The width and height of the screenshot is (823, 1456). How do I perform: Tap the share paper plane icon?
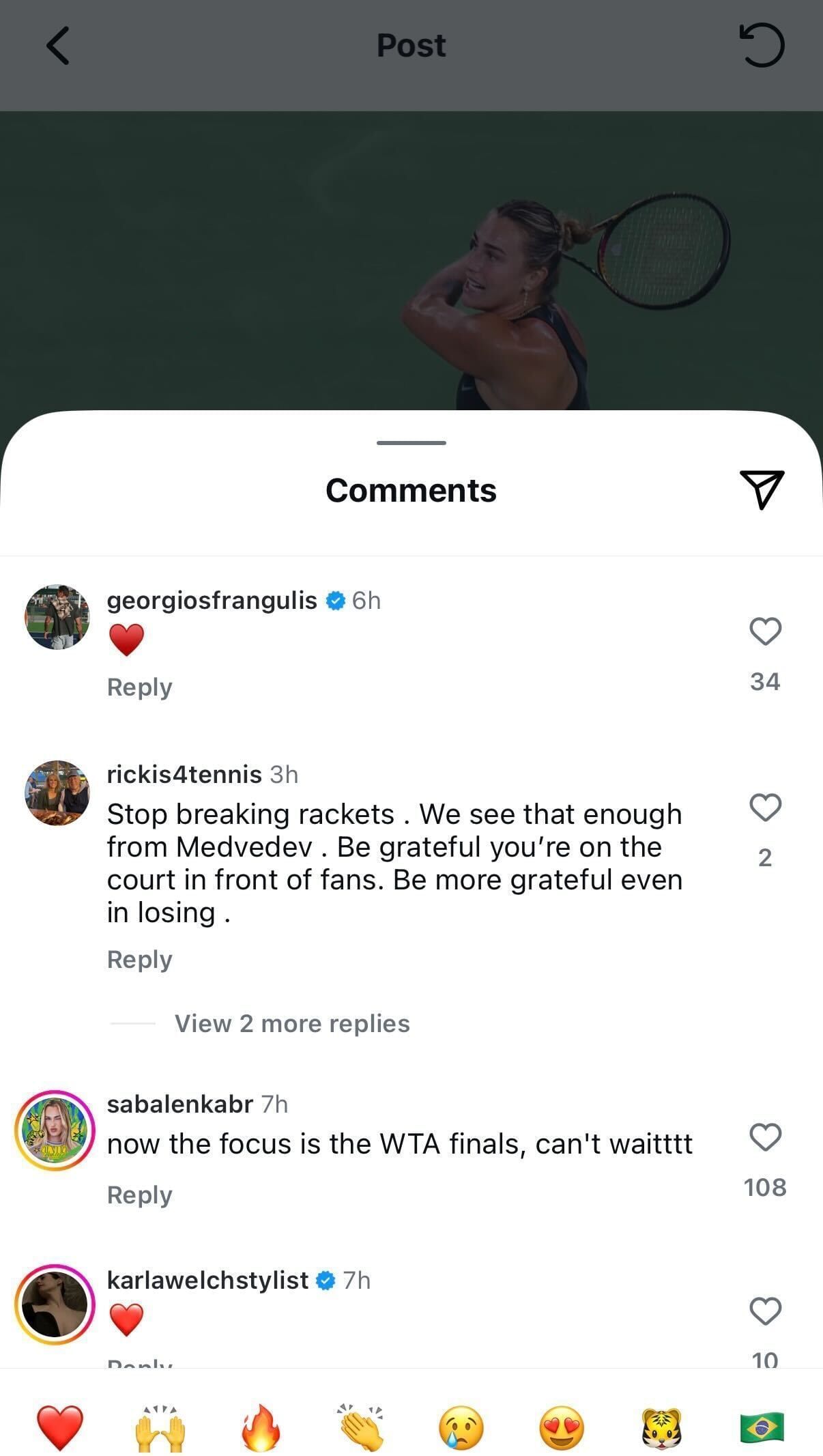762,489
